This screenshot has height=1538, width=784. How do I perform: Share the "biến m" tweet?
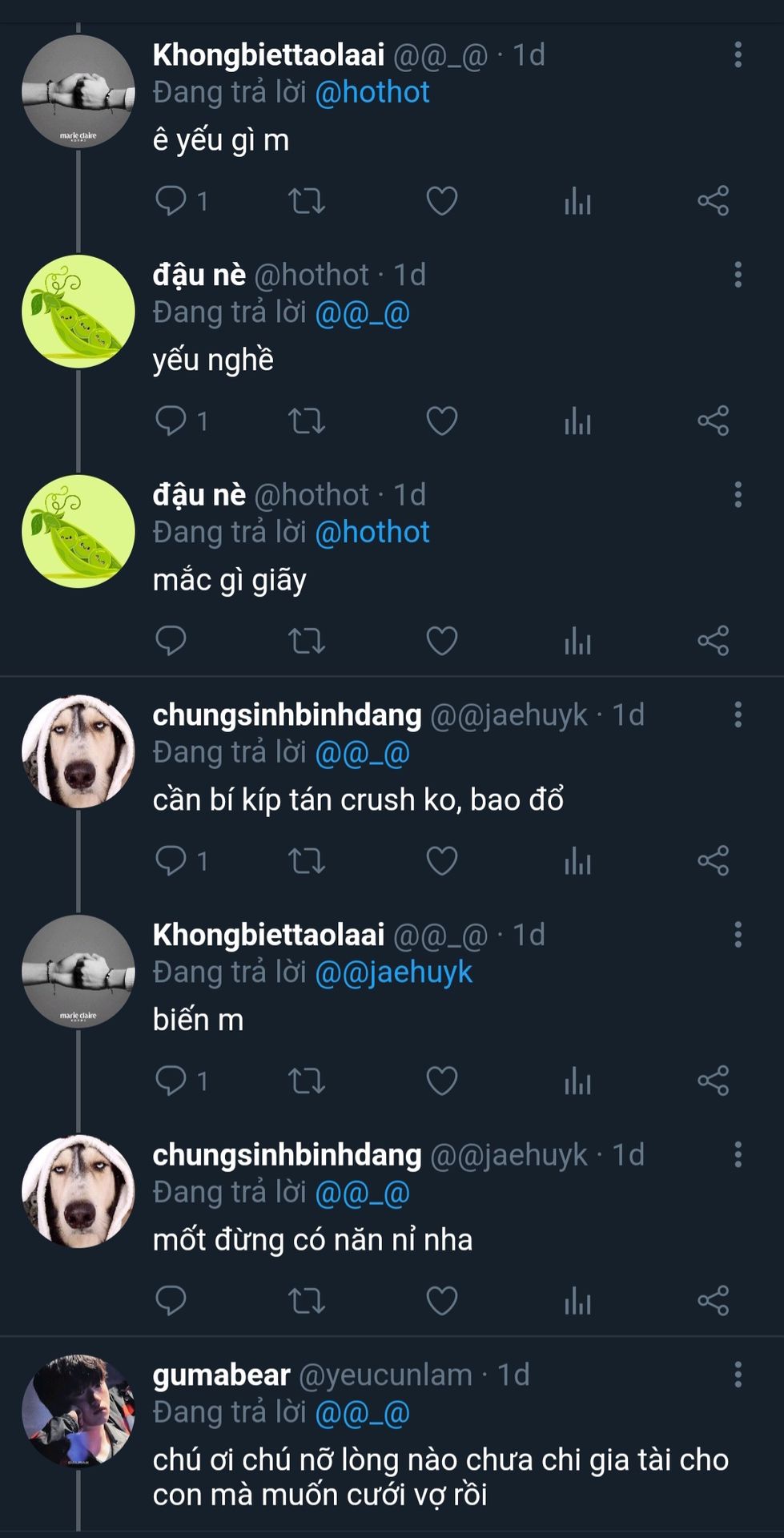pyautogui.click(x=713, y=1081)
